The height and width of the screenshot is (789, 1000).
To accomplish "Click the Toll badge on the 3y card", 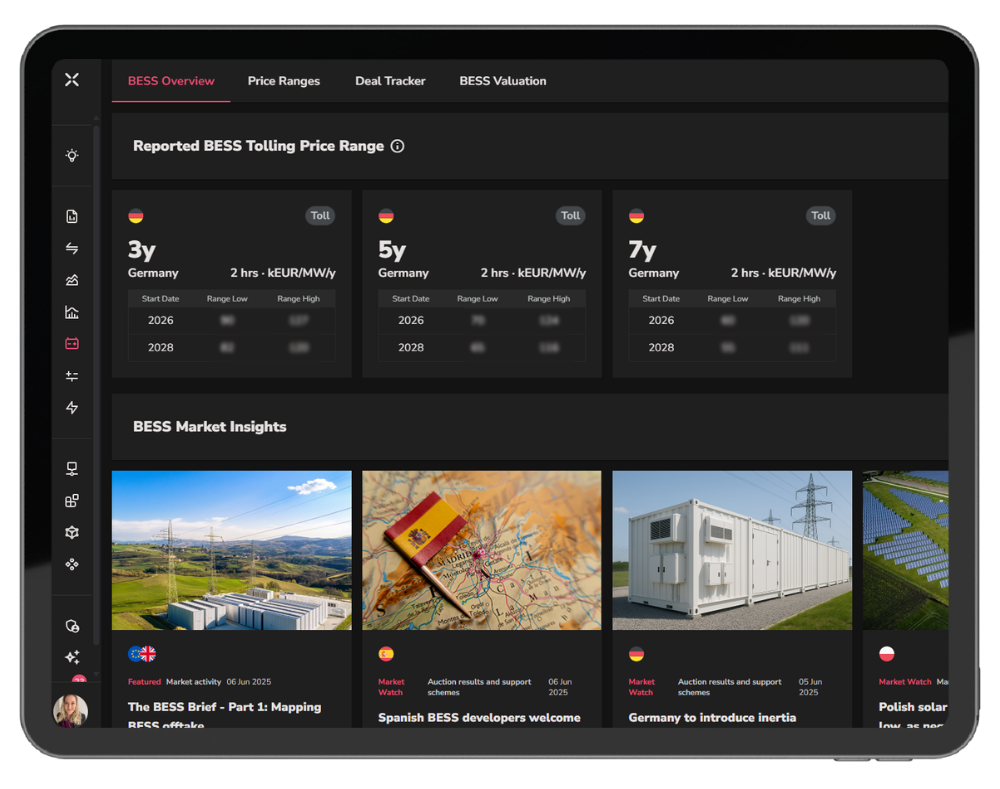I will click(x=320, y=215).
